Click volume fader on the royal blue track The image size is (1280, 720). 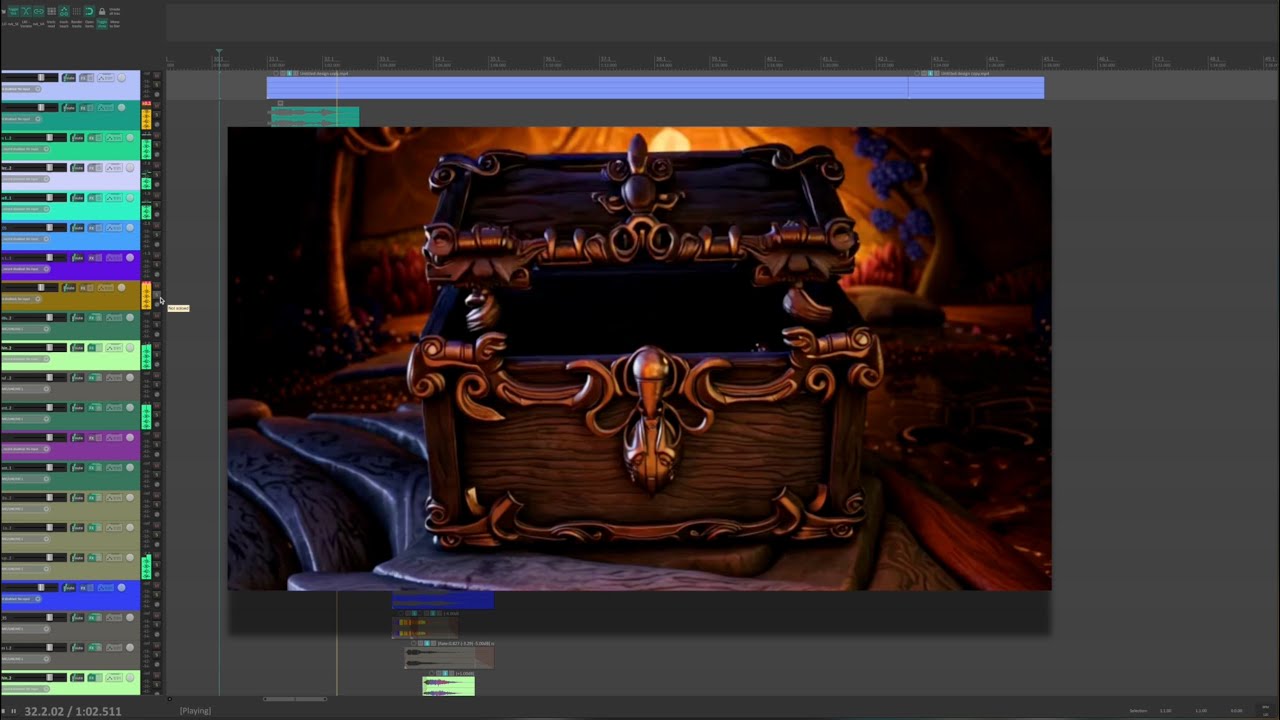41,588
